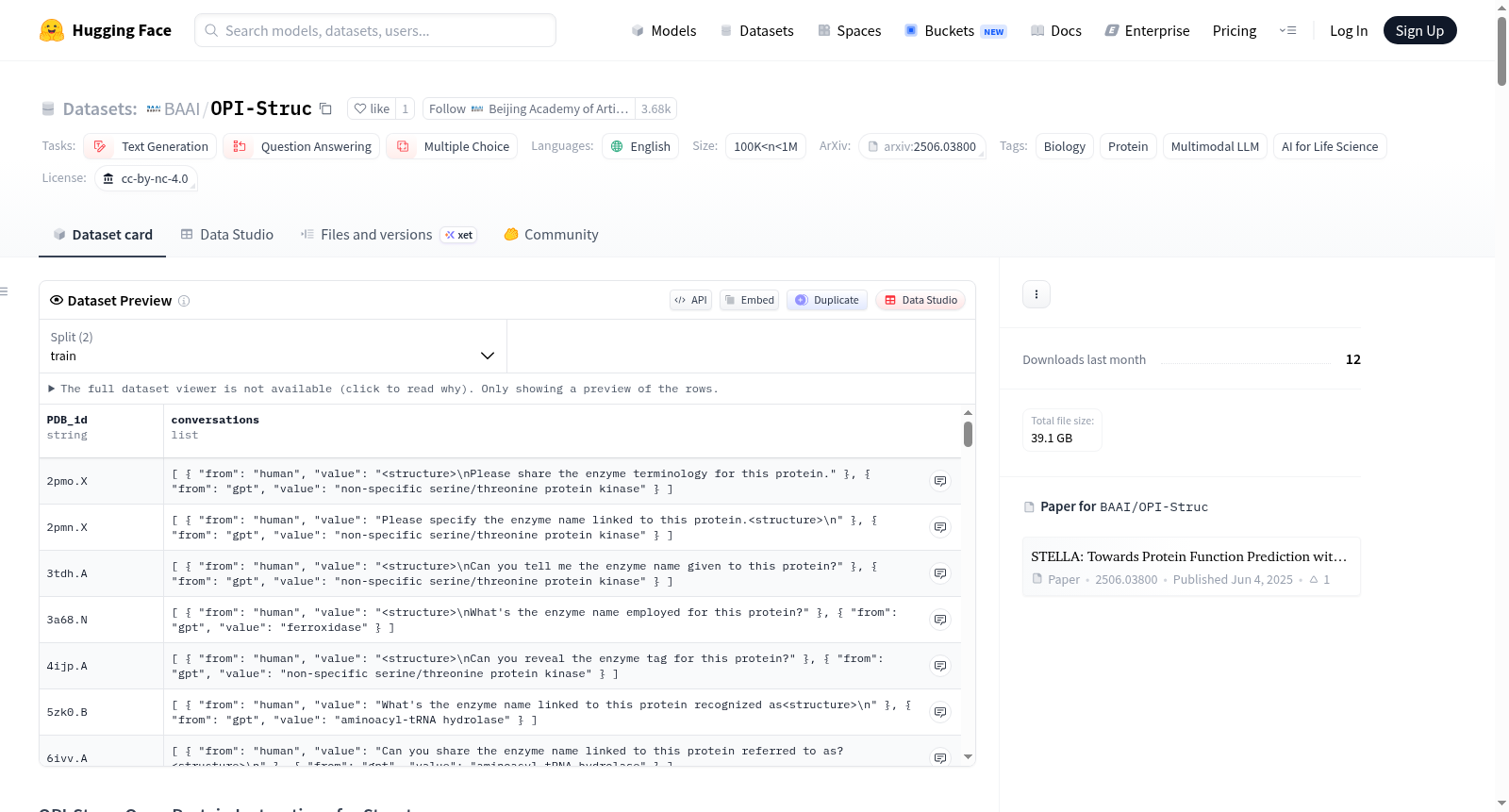Follow Beijing Academy of Artificial Intelligence

[x=529, y=108]
